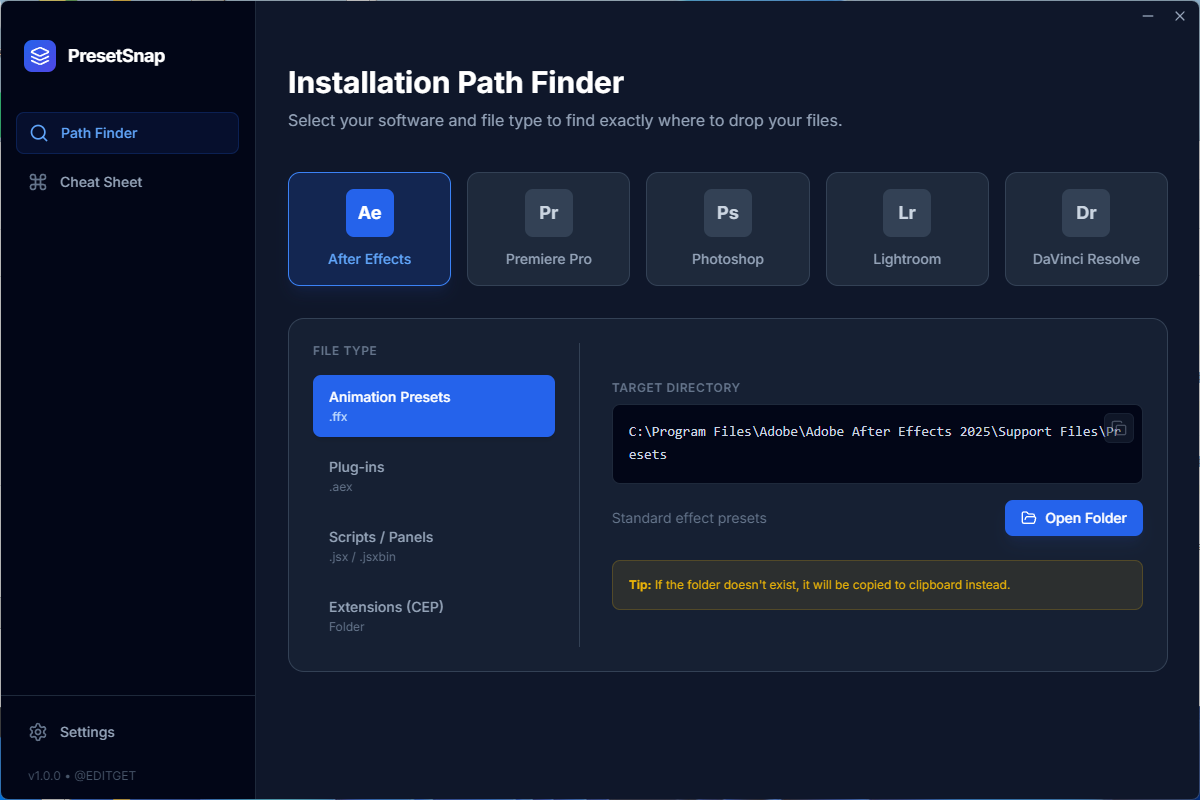
Task: Click the Settings gear icon
Action: pos(38,732)
